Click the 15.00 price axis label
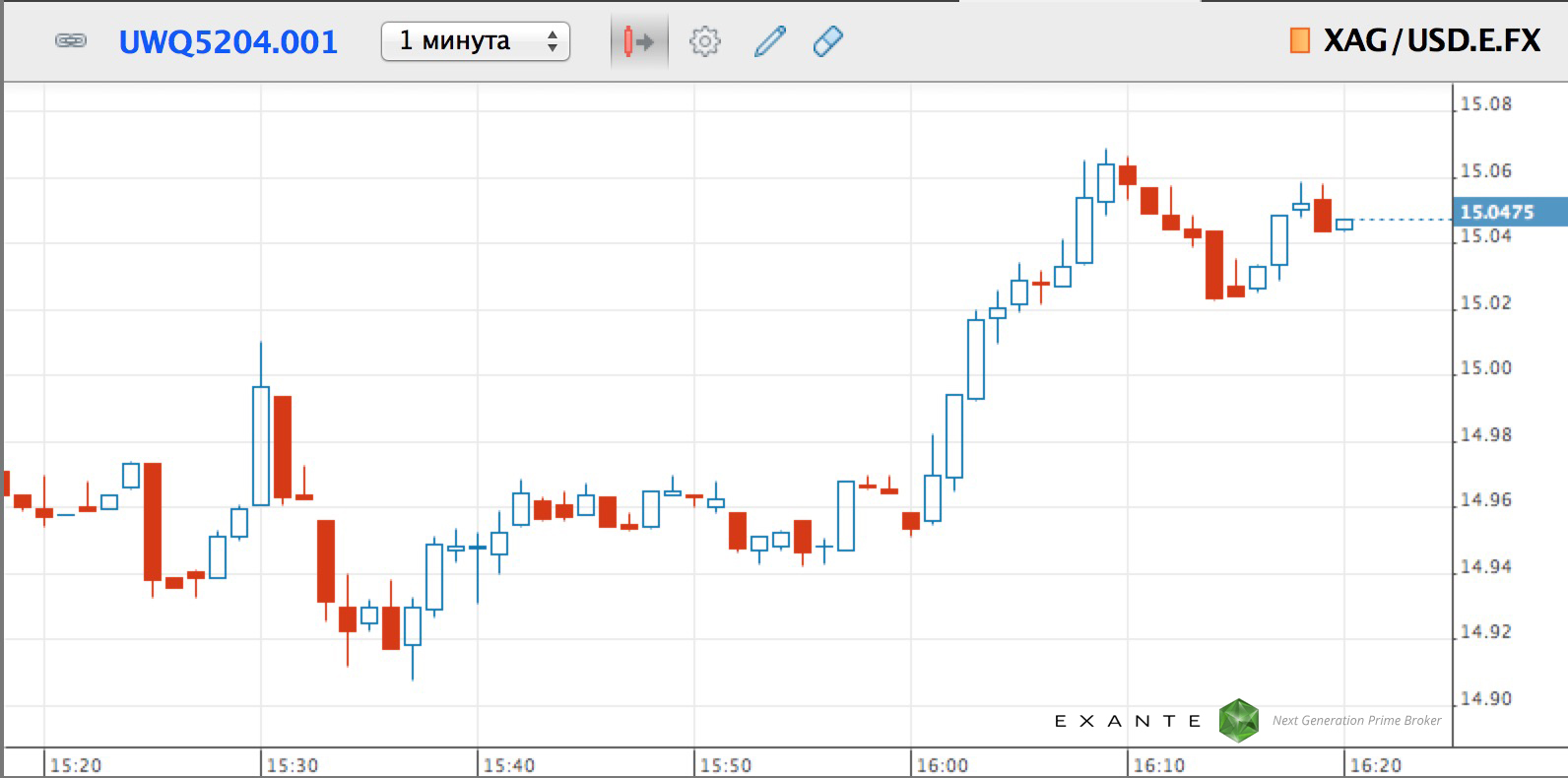The image size is (1568, 778). coord(1485,368)
